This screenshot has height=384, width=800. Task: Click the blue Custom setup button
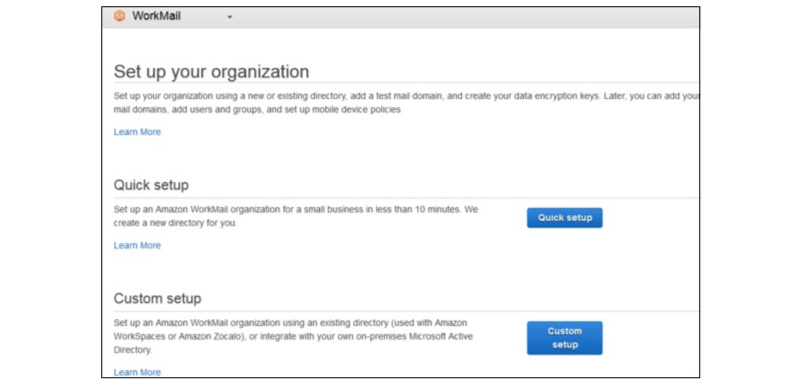564,338
